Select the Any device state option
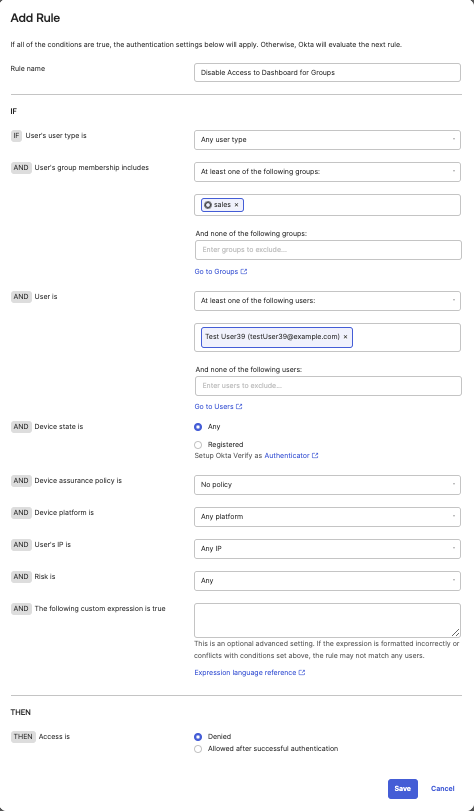474x811 pixels. tap(198, 427)
